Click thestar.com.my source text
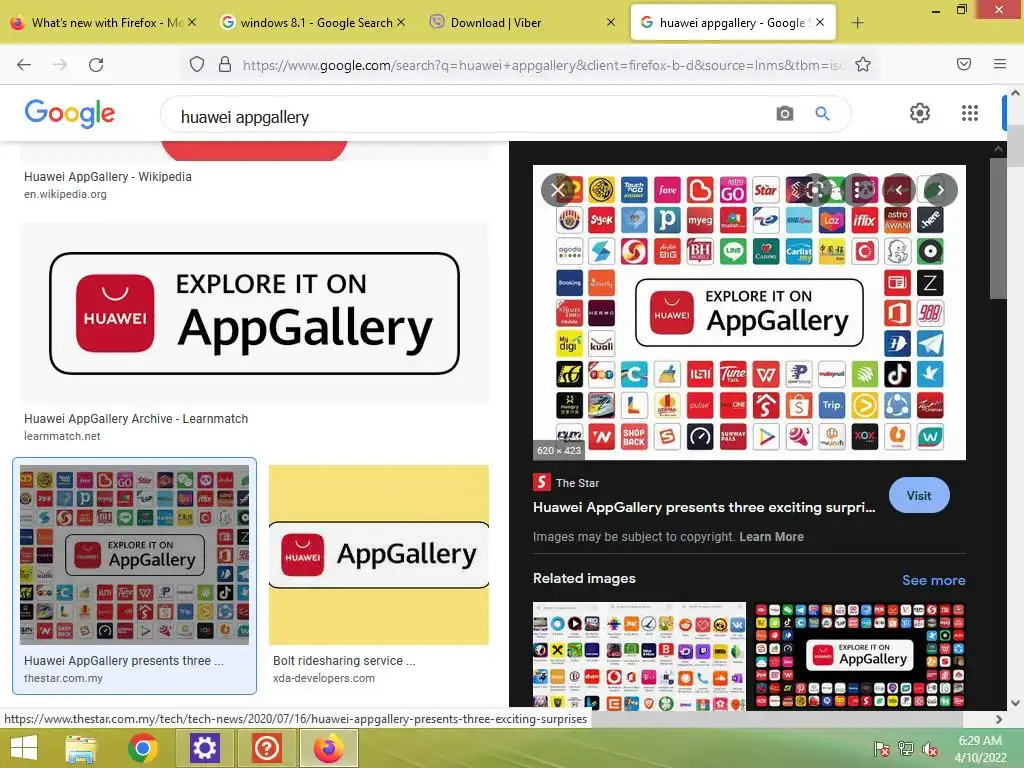The image size is (1024, 768). (63, 679)
